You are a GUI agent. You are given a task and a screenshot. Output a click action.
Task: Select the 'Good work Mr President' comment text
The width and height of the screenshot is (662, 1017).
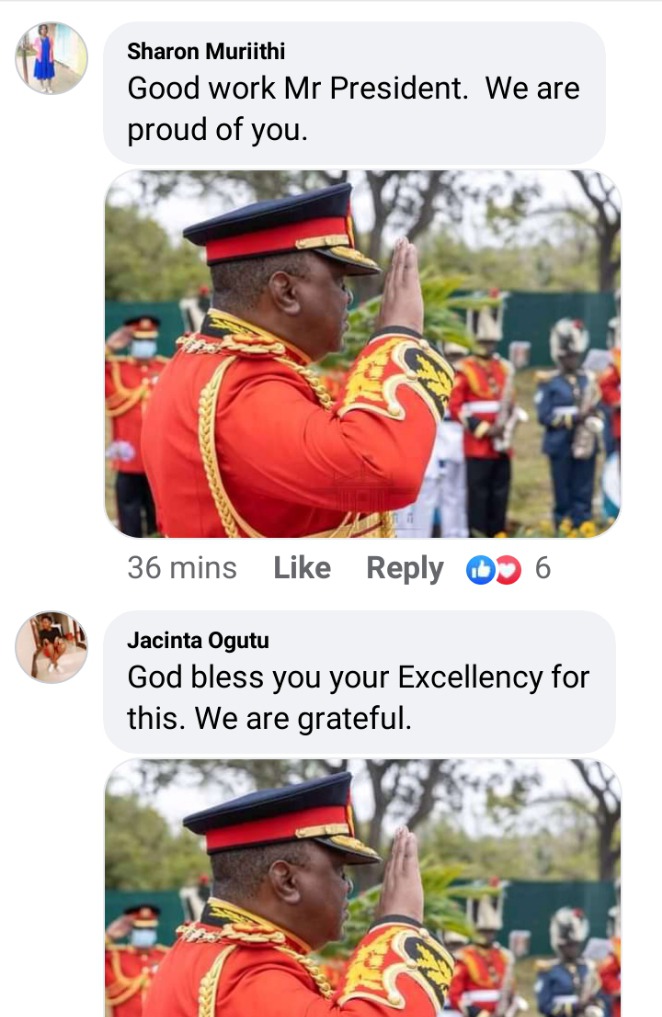(353, 109)
